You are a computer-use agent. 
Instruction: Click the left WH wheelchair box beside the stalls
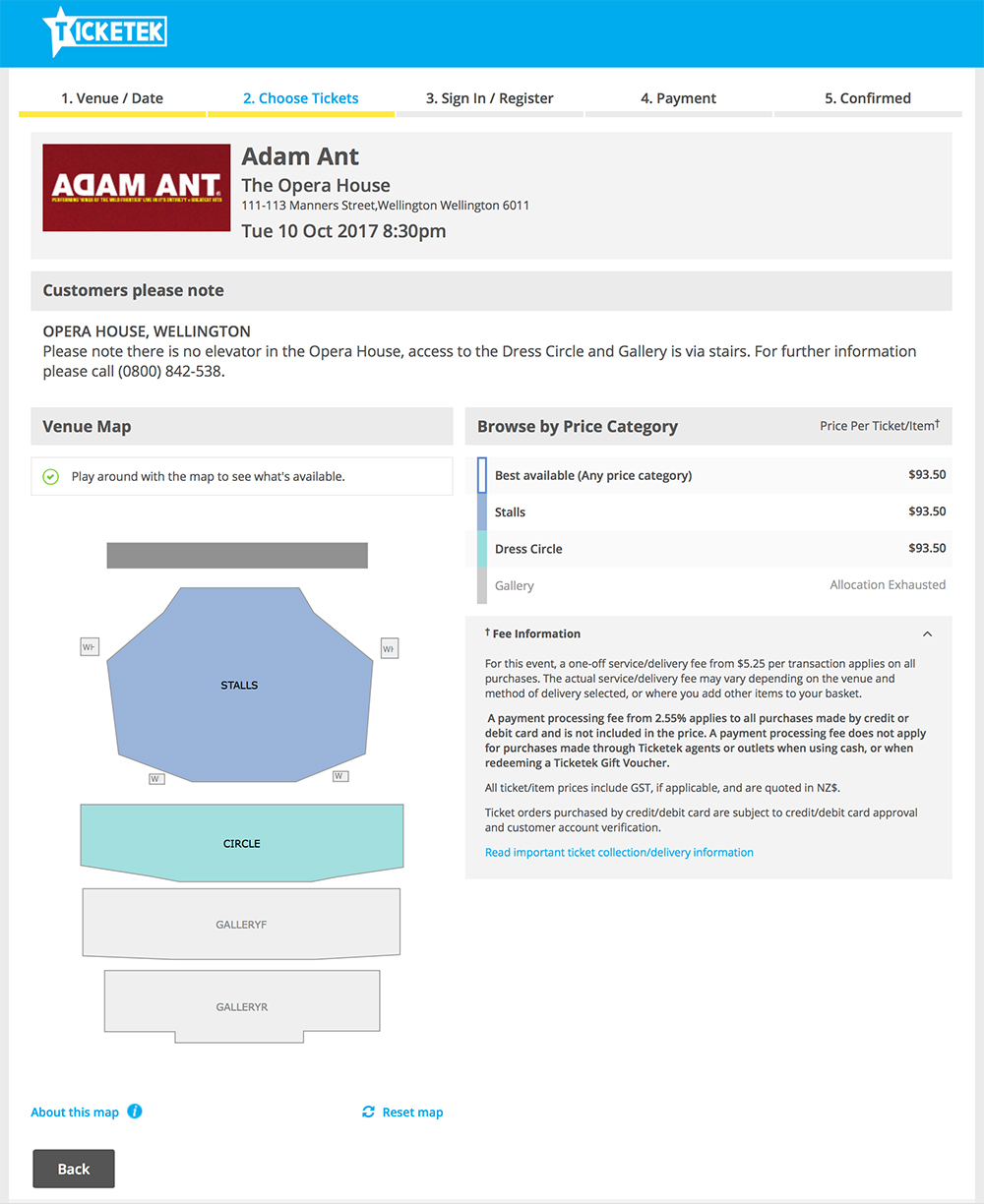point(90,647)
